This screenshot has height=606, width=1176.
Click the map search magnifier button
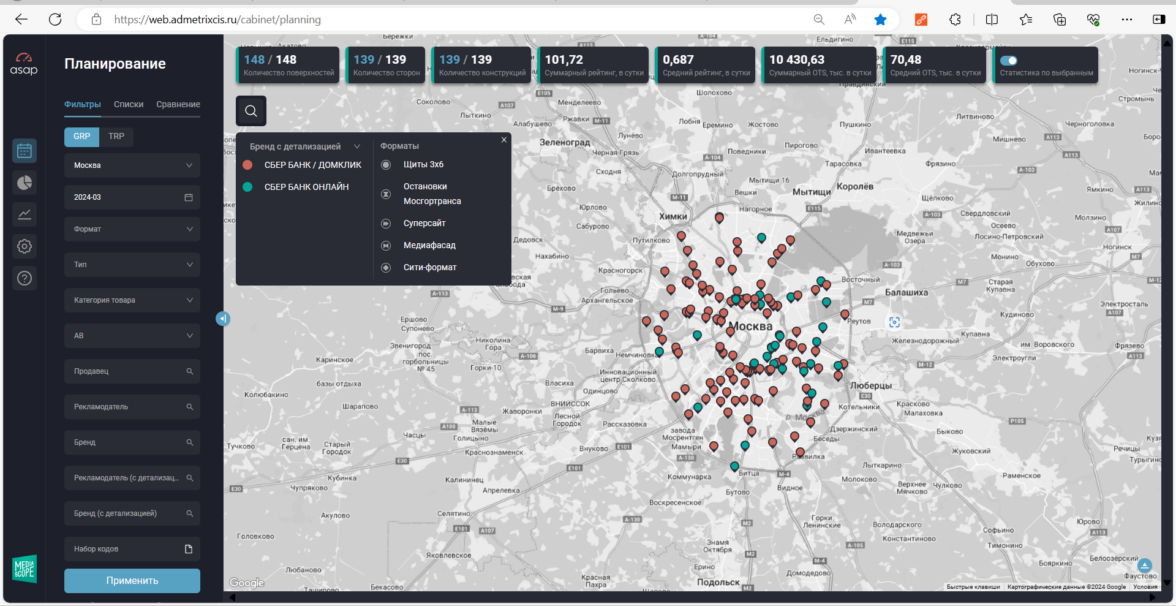point(252,111)
